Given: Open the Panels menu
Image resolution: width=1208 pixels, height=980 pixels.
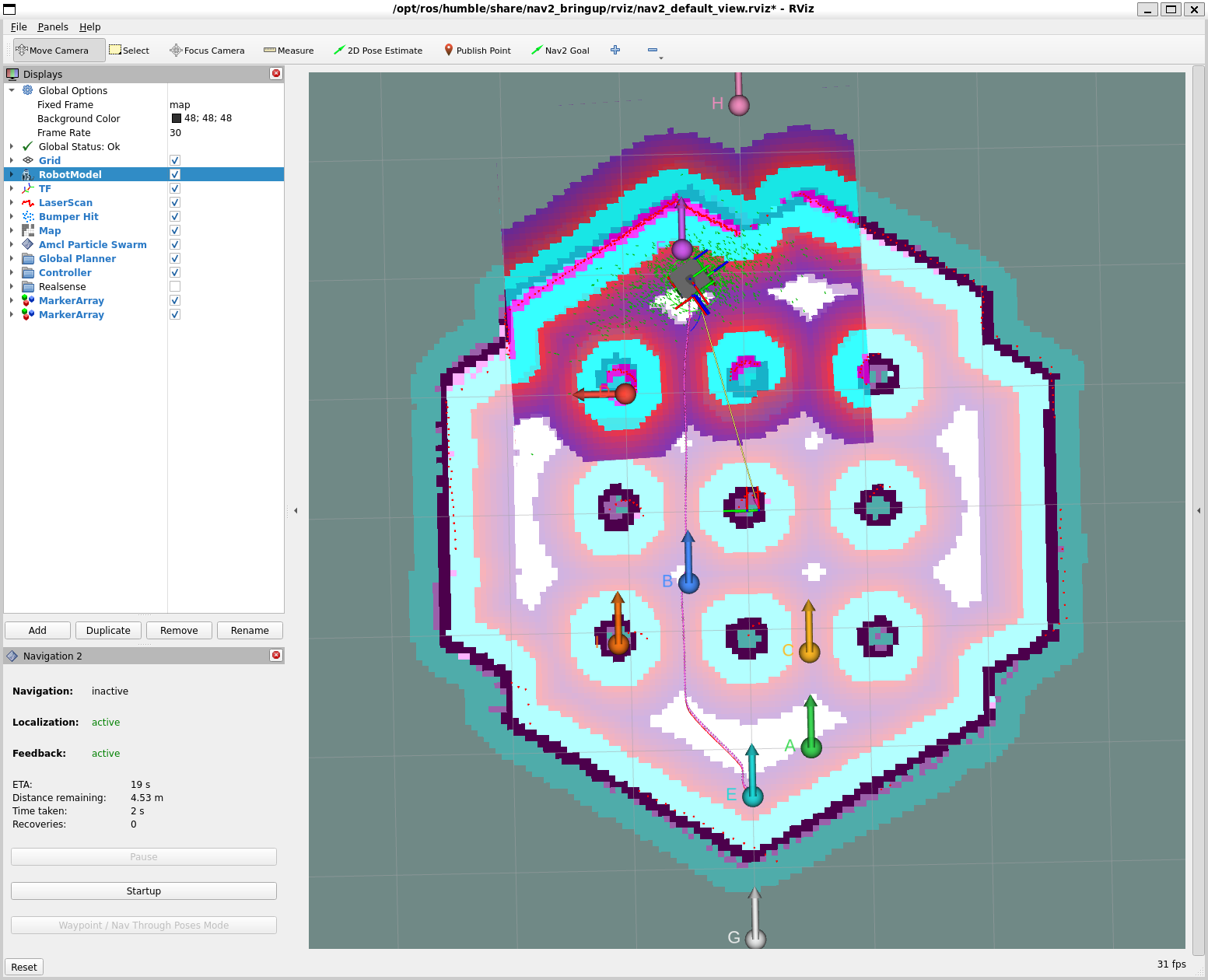Looking at the screenshot, I should [53, 26].
